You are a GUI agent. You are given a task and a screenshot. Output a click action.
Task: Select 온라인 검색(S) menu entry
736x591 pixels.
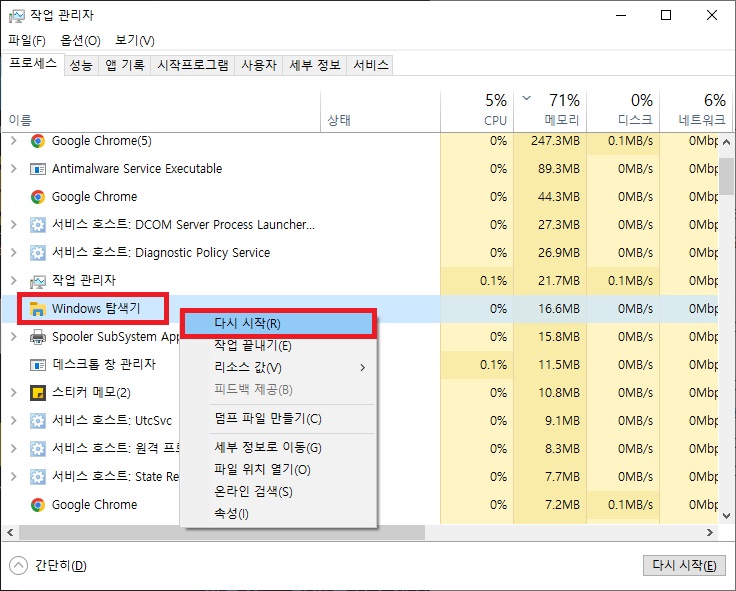tap(279, 491)
